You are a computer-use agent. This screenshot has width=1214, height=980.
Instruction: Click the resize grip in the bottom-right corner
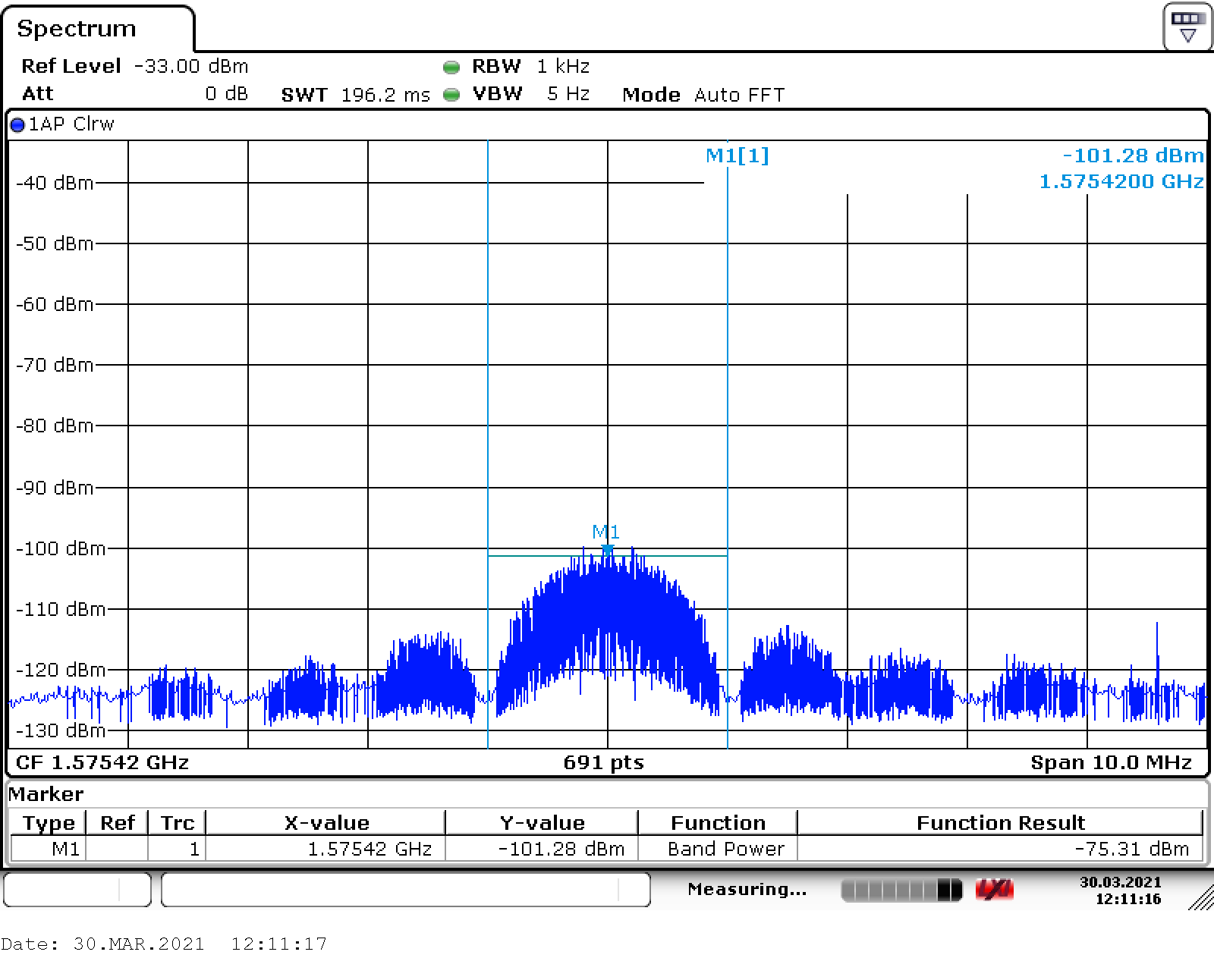click(1200, 899)
